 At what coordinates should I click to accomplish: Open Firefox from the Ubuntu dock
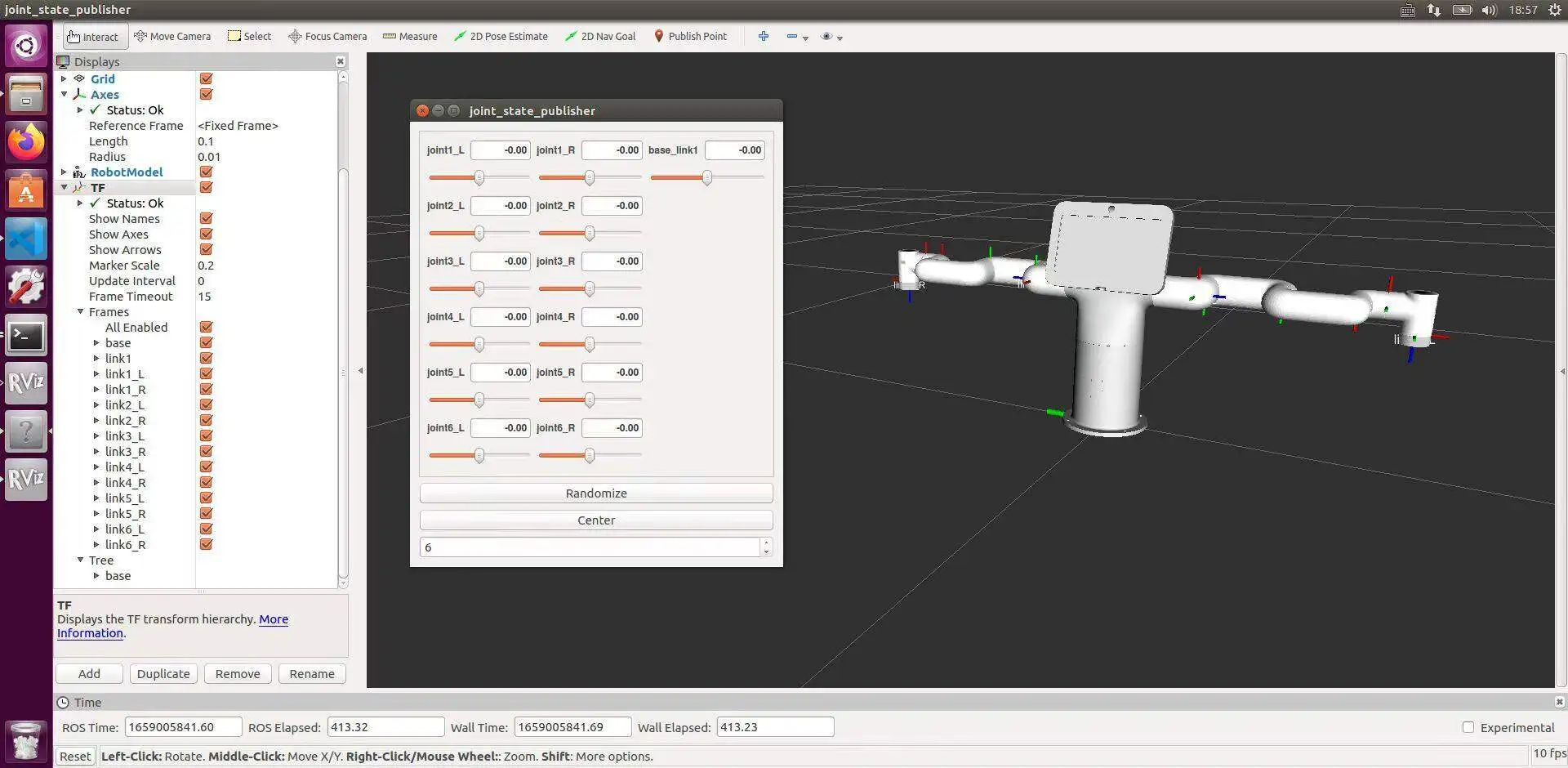click(x=26, y=142)
